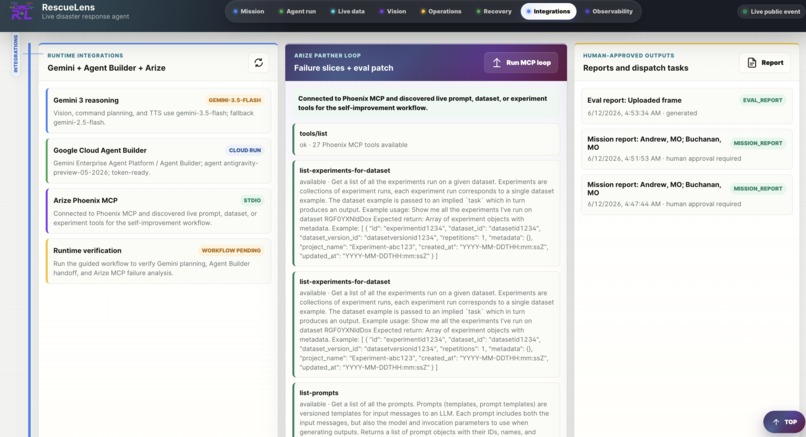Open 'Eval report: Uploaded frame' entry

point(687,106)
